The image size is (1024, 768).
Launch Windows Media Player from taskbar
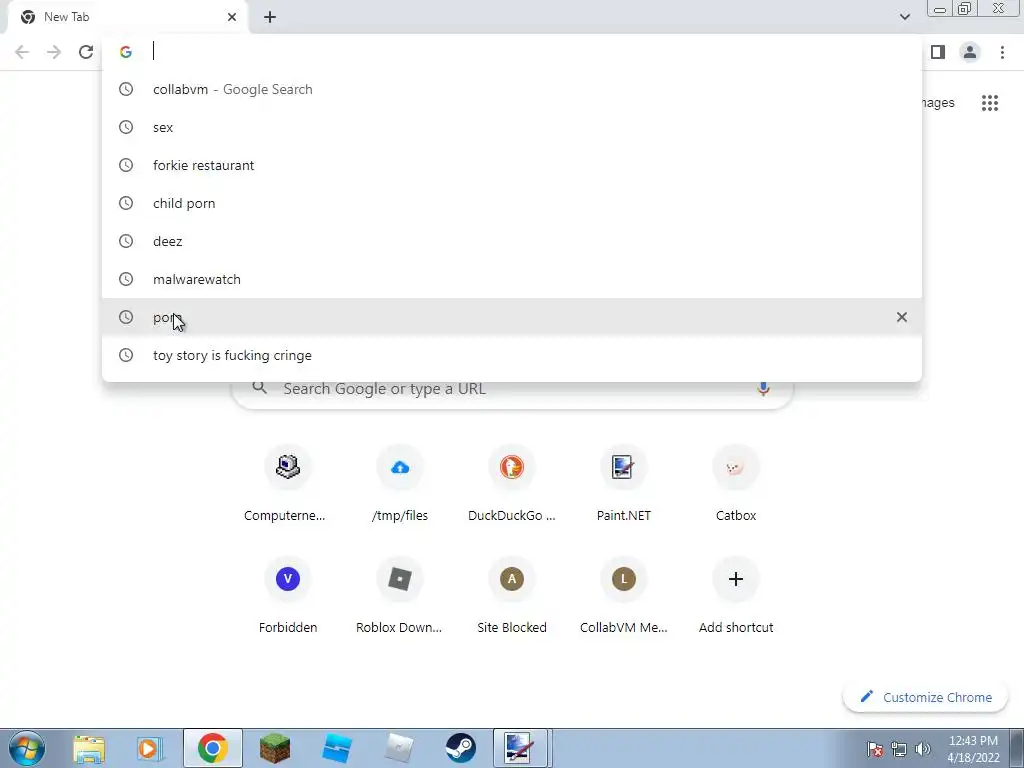(150, 748)
